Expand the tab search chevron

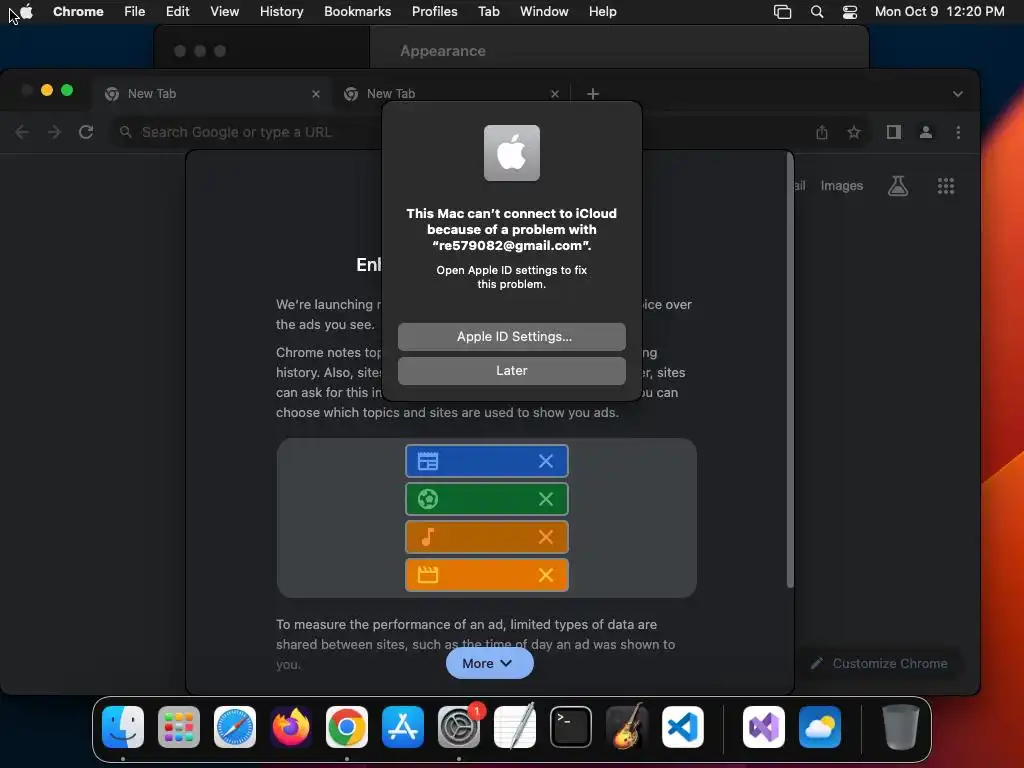pyautogui.click(x=957, y=94)
